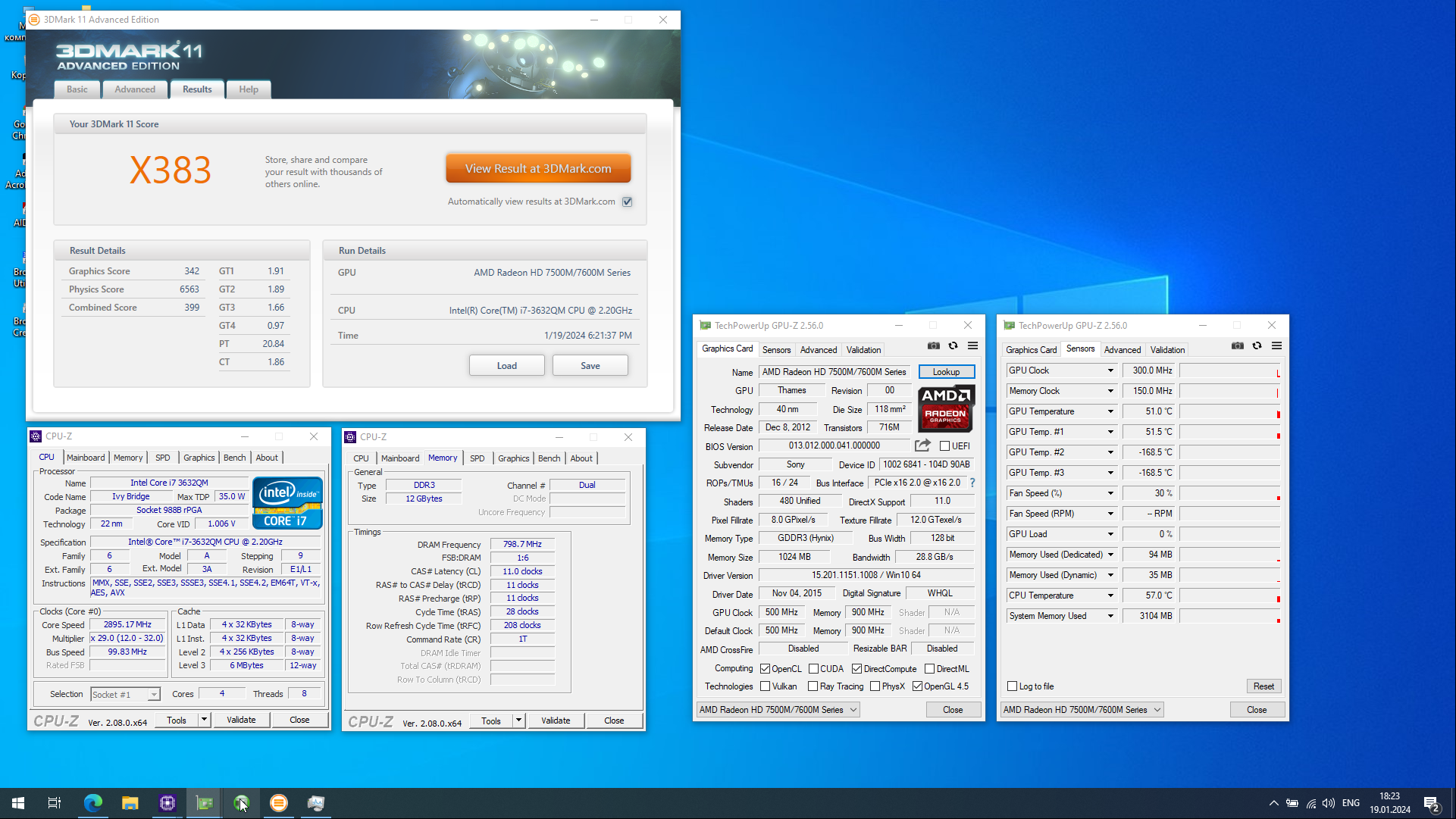
Task: Open notification center in system tray
Action: click(x=1431, y=803)
